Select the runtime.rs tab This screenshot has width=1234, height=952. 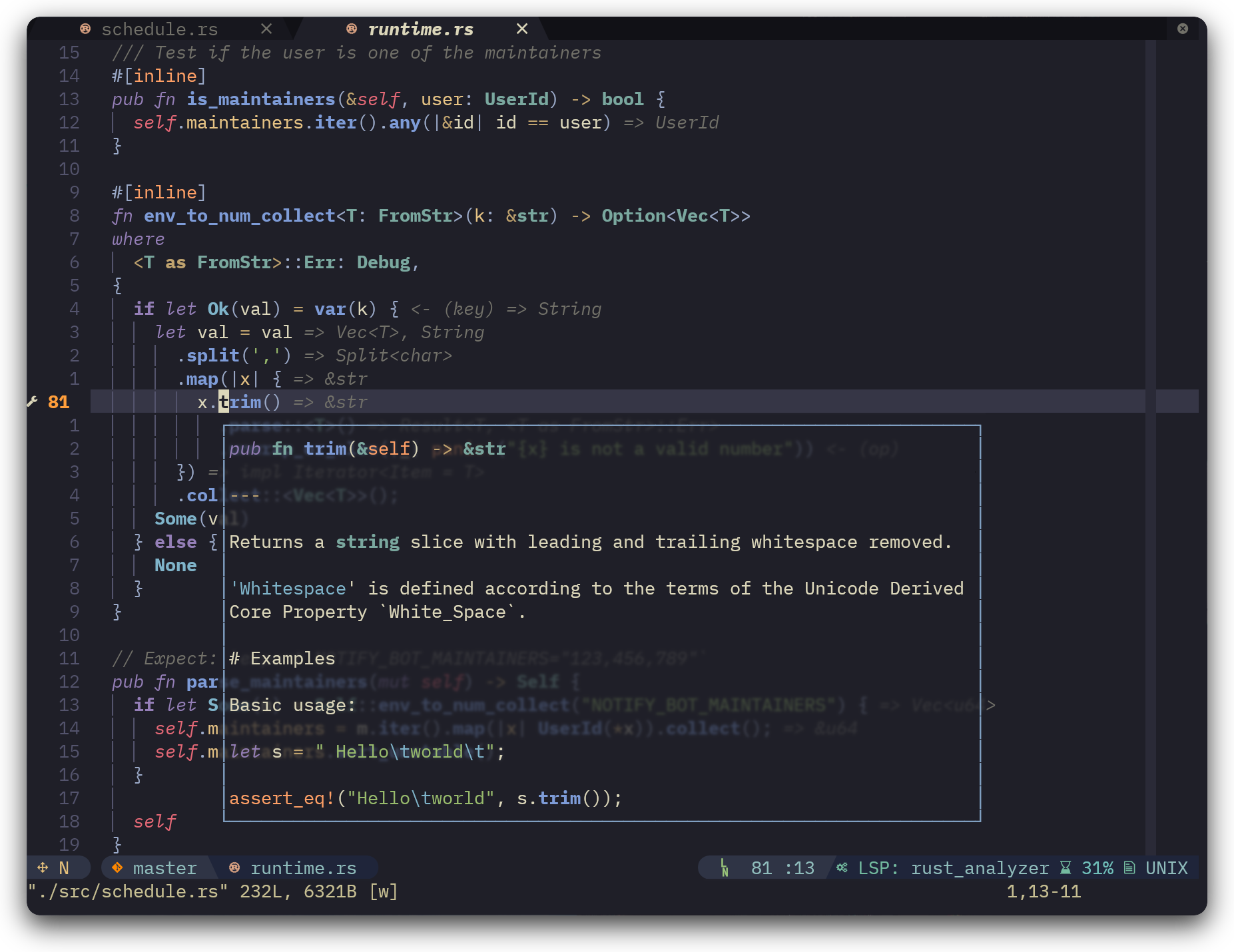click(x=421, y=29)
